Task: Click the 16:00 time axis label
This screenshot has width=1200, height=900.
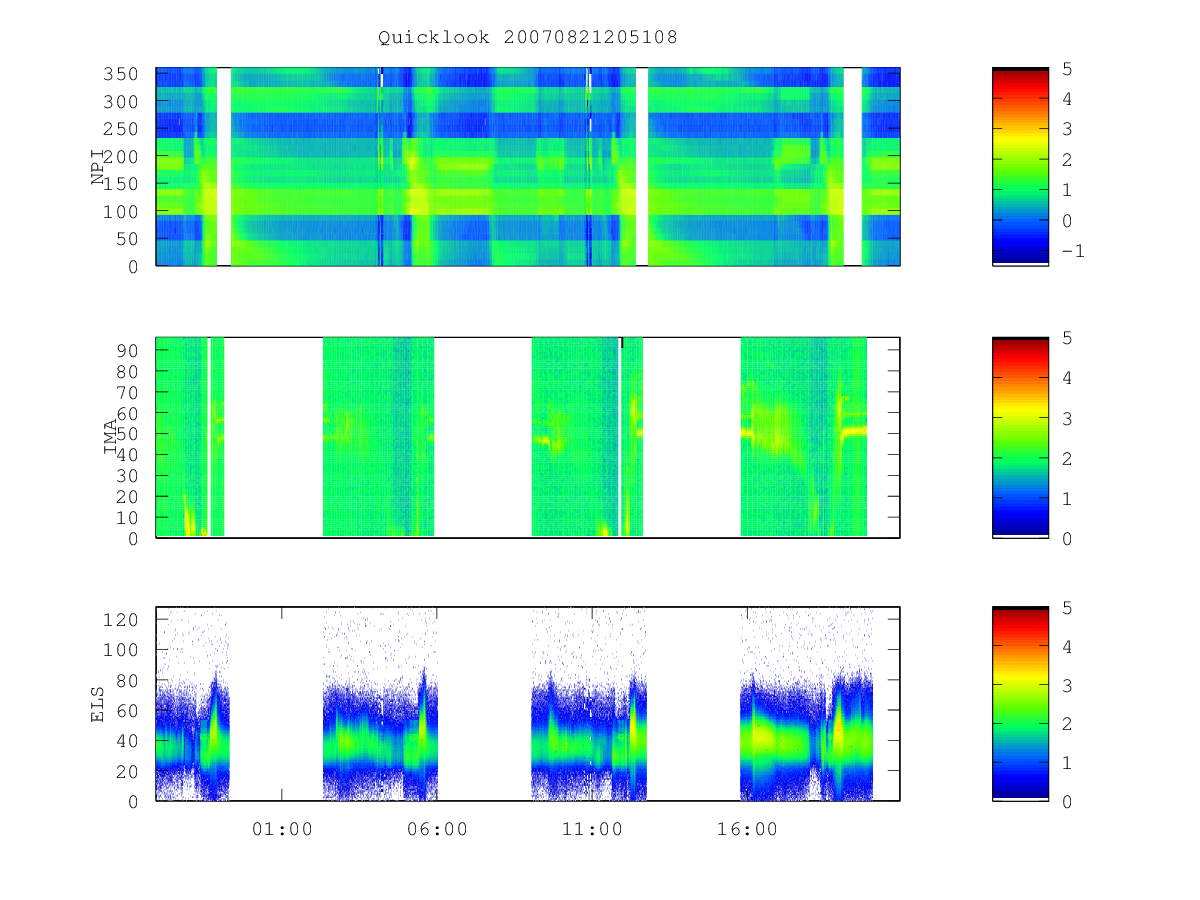Action: tap(747, 829)
